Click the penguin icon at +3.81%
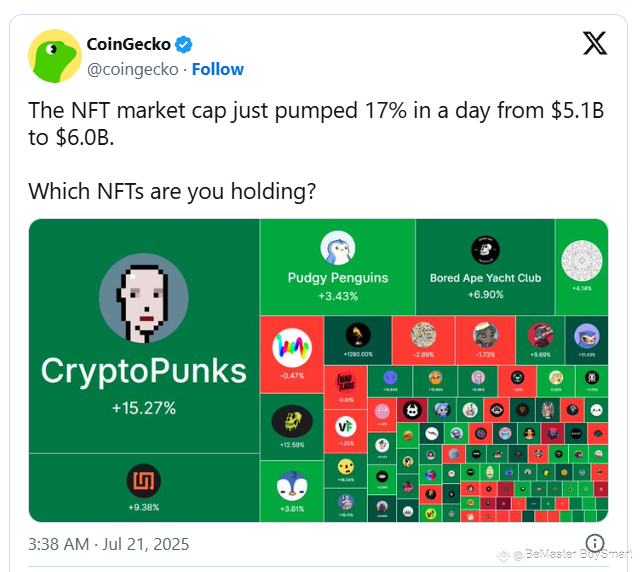The width and height of the screenshot is (640, 572). (x=292, y=486)
